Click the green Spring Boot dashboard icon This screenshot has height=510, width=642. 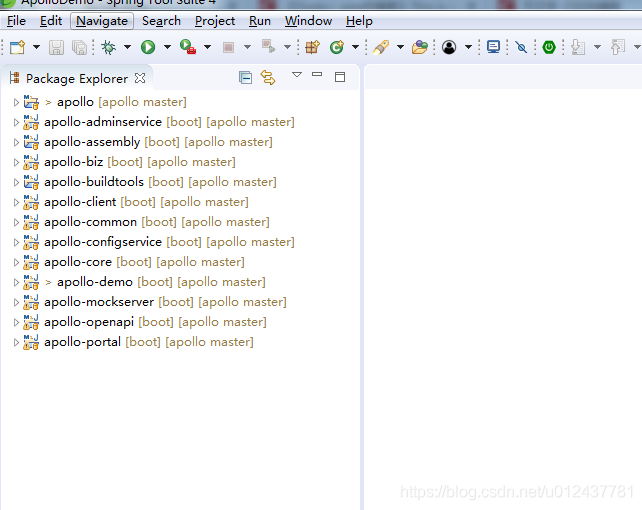coord(549,47)
